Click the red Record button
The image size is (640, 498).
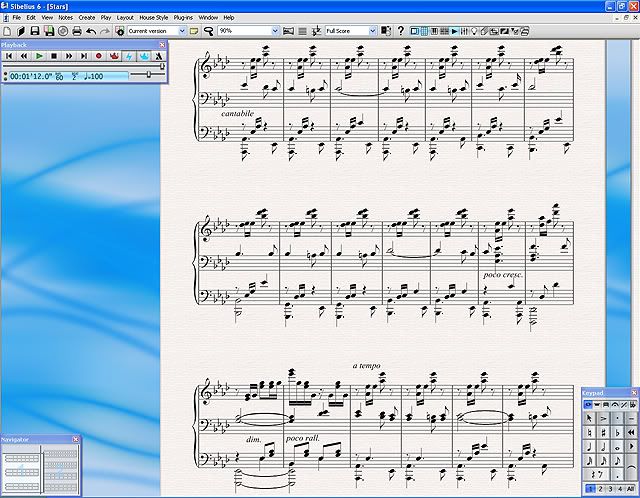99,56
